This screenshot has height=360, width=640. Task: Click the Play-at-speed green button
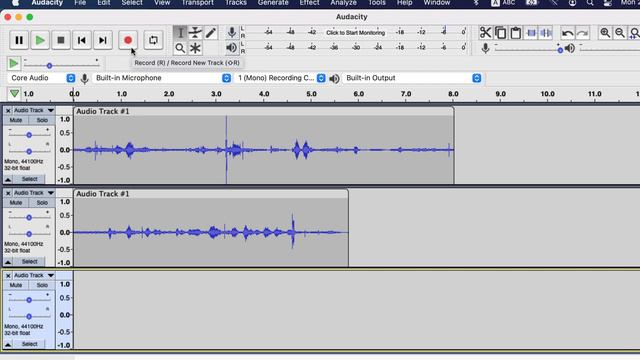(13, 63)
